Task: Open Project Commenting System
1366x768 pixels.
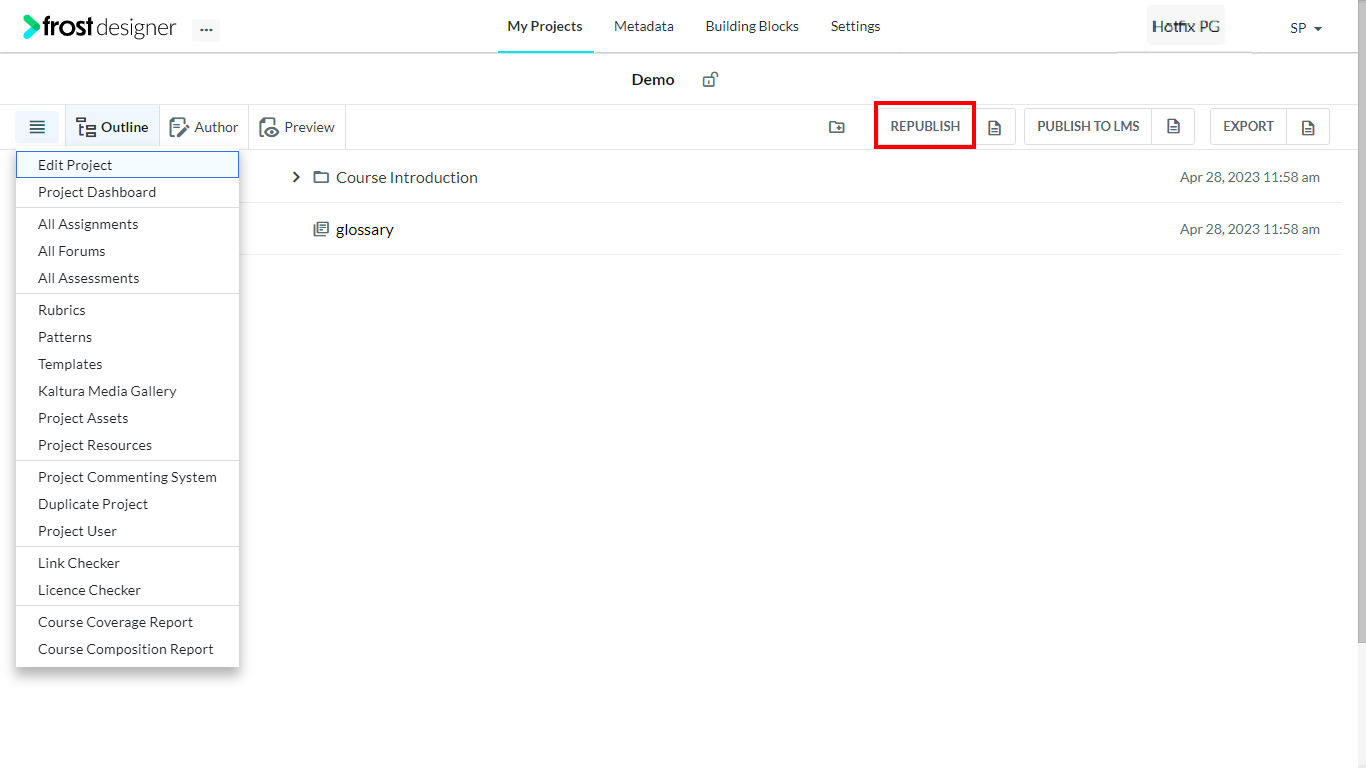Action: click(x=127, y=477)
